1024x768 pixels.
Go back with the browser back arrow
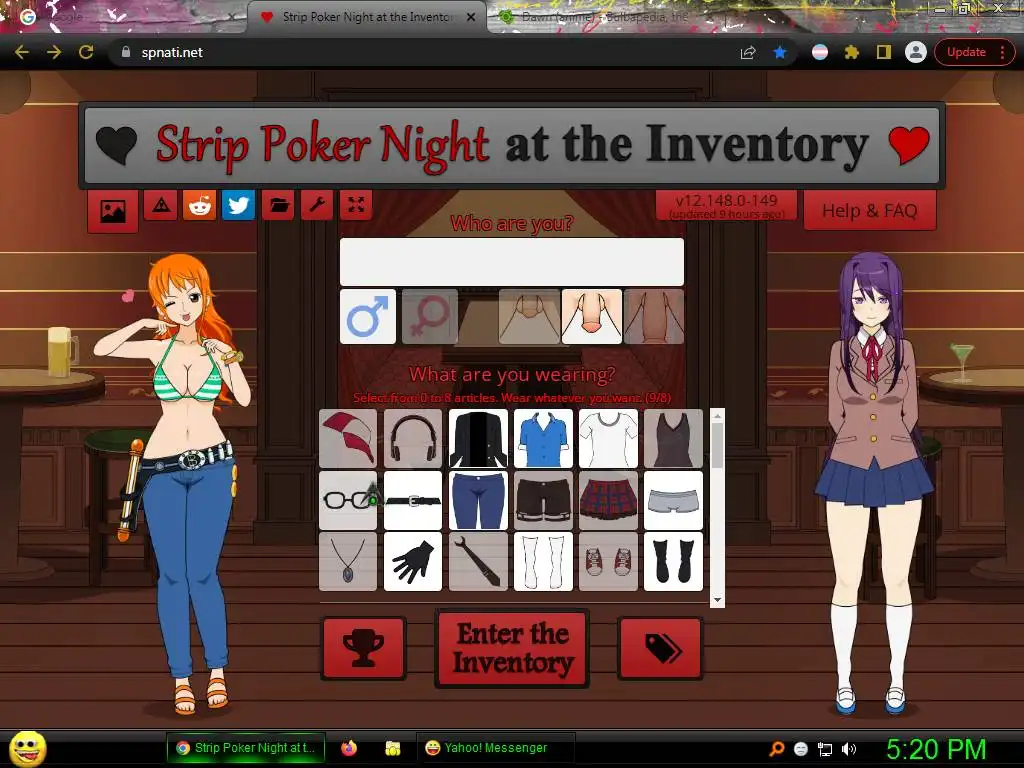click(x=22, y=52)
